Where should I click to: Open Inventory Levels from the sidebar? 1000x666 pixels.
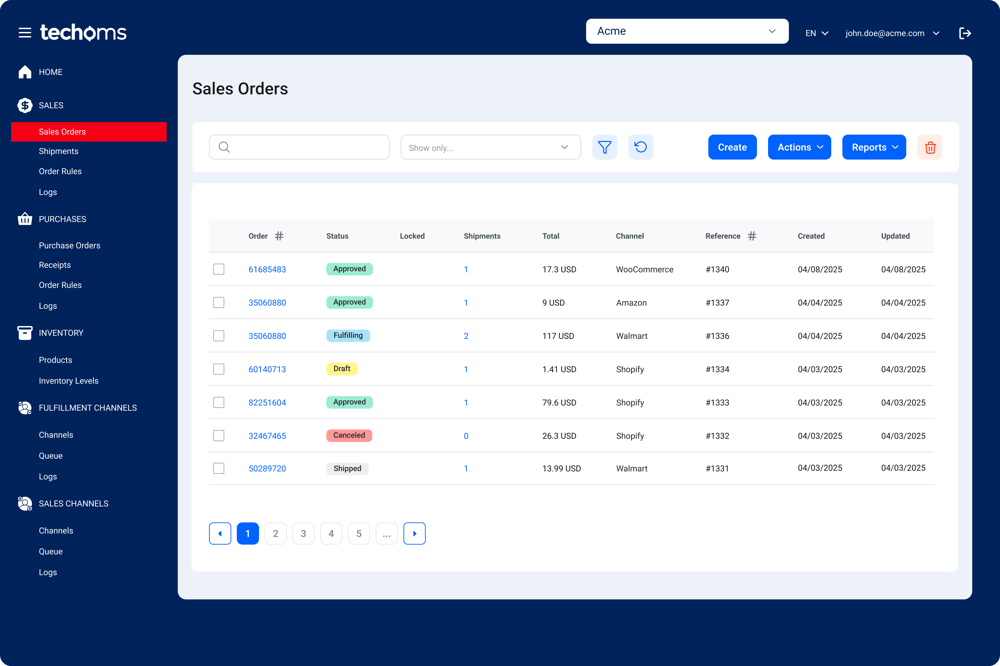[68, 380]
